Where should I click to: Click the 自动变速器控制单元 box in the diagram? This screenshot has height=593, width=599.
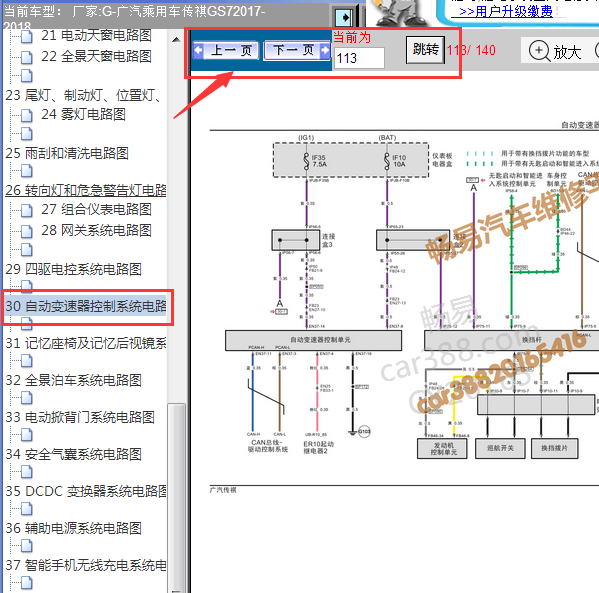(313, 340)
